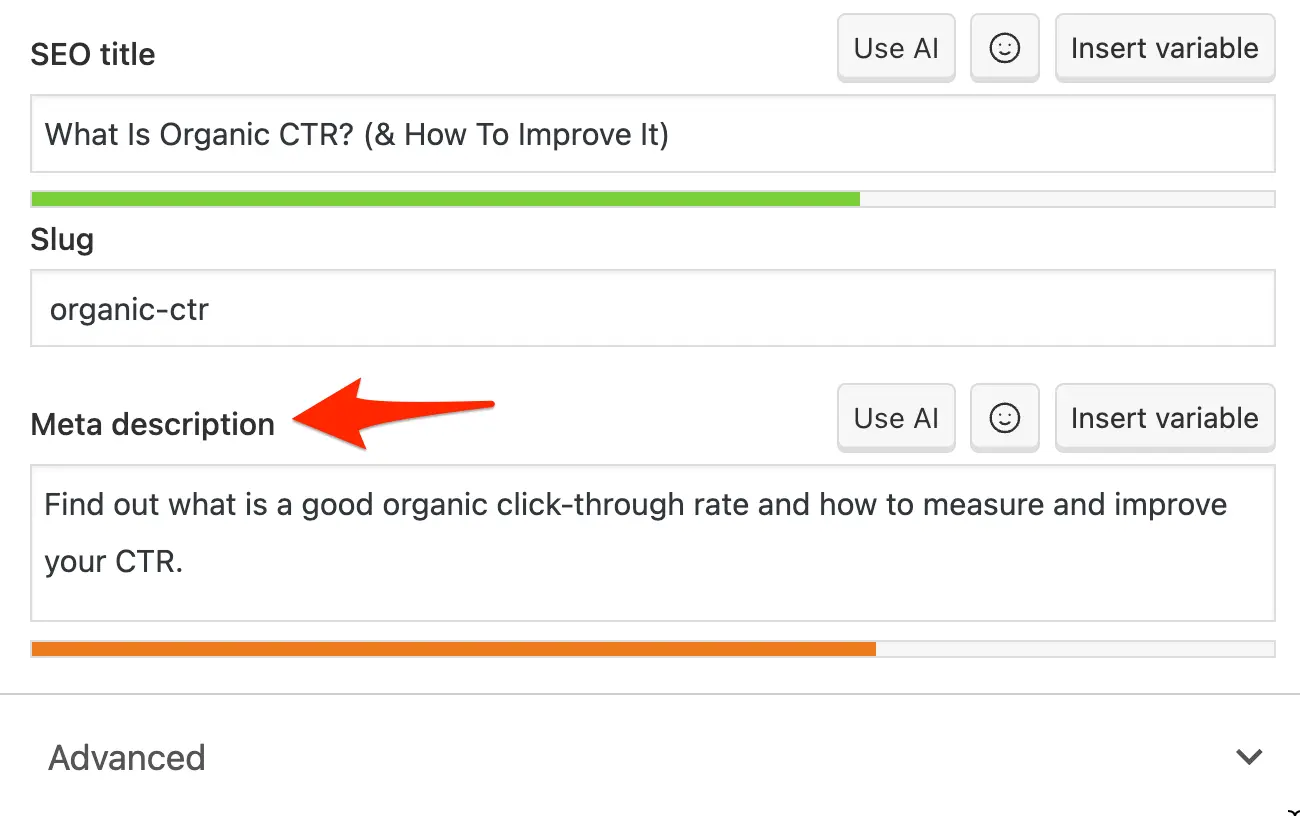Viewport: 1300px width, 816px height.
Task: Click the Advanced section heading
Action: (x=127, y=758)
